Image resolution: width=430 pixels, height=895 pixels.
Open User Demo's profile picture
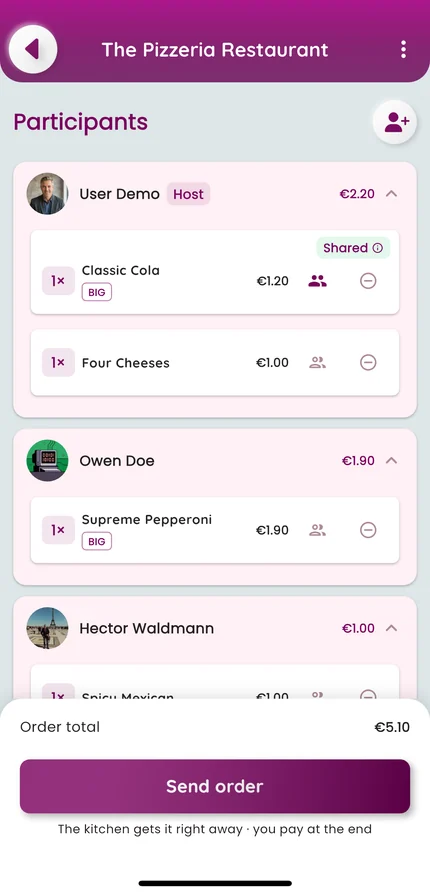(x=47, y=194)
